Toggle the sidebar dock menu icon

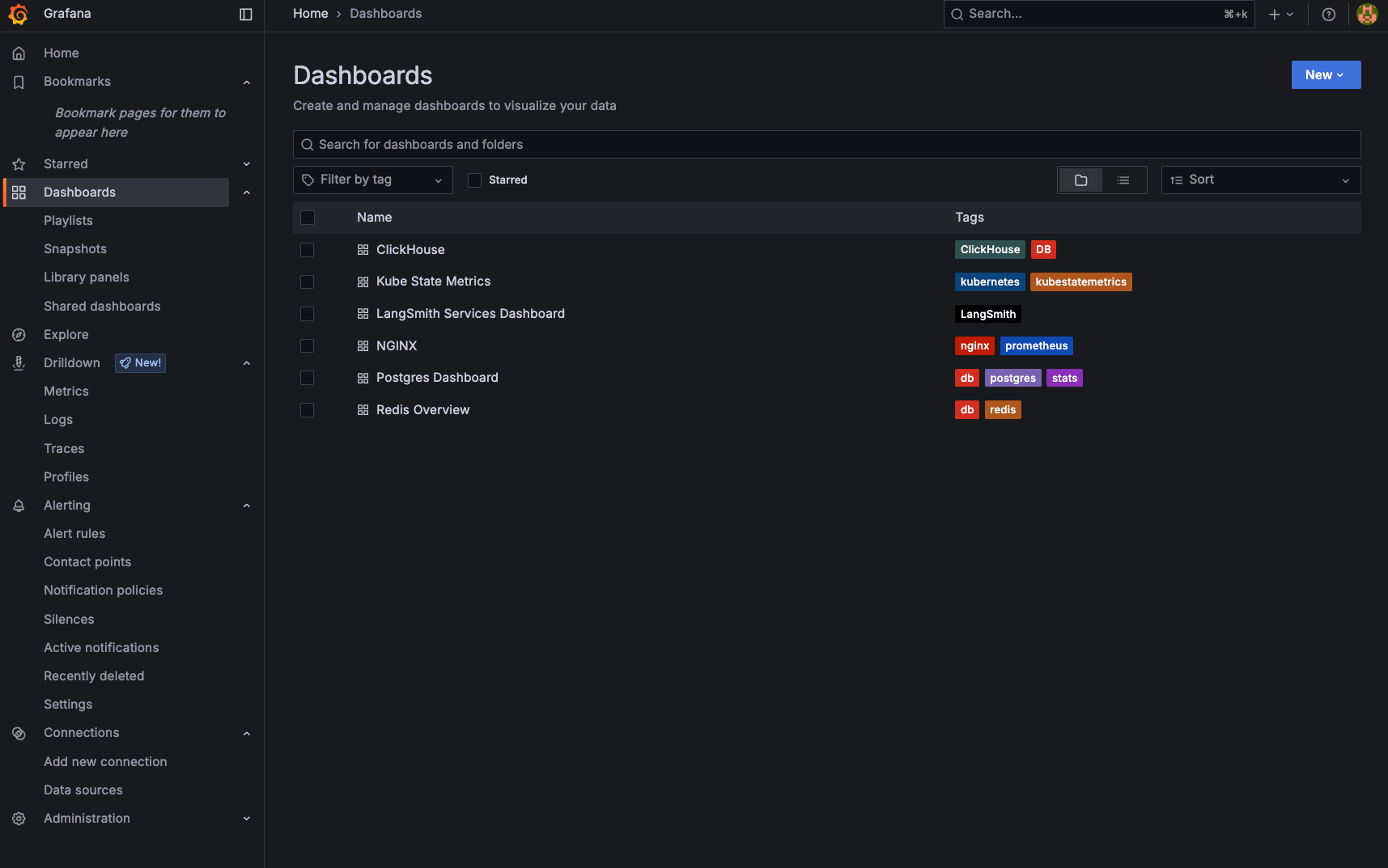coord(246,15)
